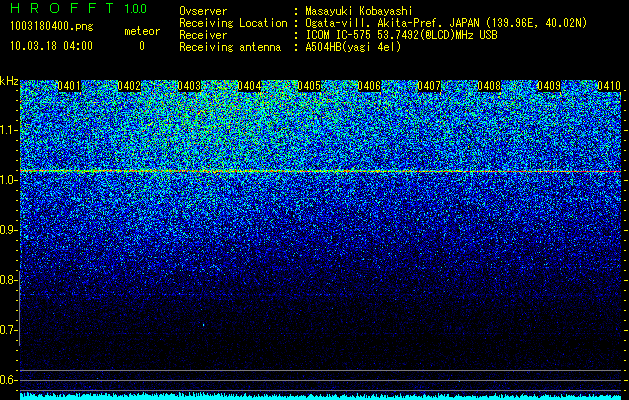Click the 0404 time marker
Viewport: 629px width, 400px height.
tap(249, 86)
